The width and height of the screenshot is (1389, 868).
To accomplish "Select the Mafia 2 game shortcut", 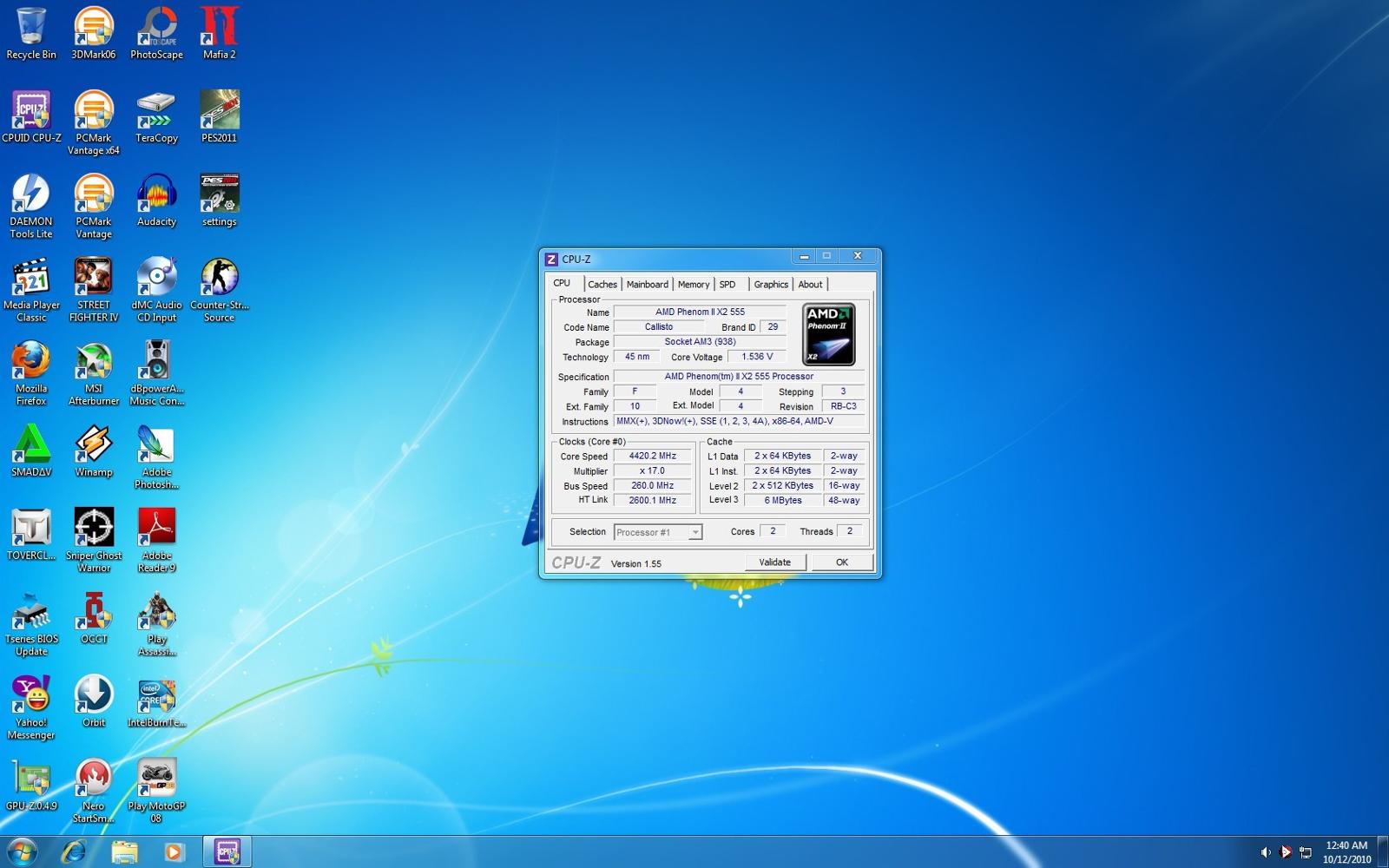I will (x=220, y=33).
